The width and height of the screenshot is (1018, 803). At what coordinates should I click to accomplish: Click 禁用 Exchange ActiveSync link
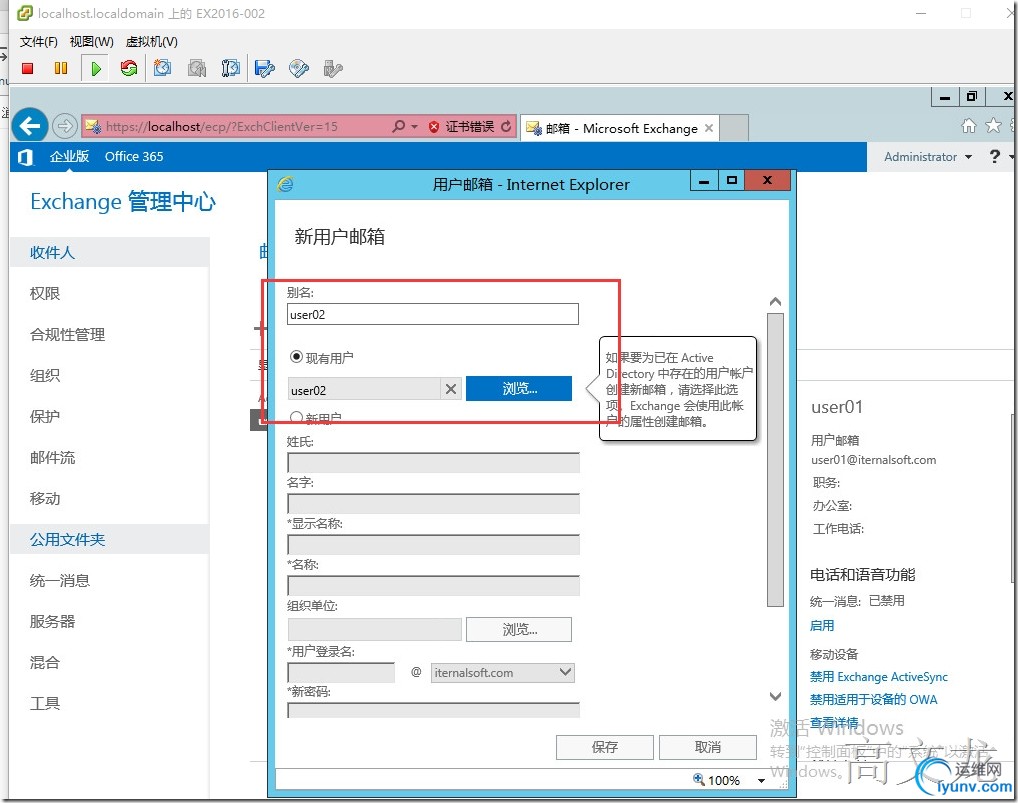(878, 677)
